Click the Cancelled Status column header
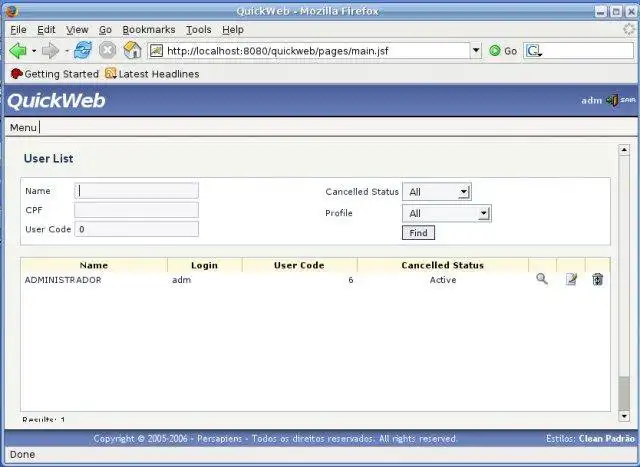Image resolution: width=640 pixels, height=467 pixels. click(442, 265)
